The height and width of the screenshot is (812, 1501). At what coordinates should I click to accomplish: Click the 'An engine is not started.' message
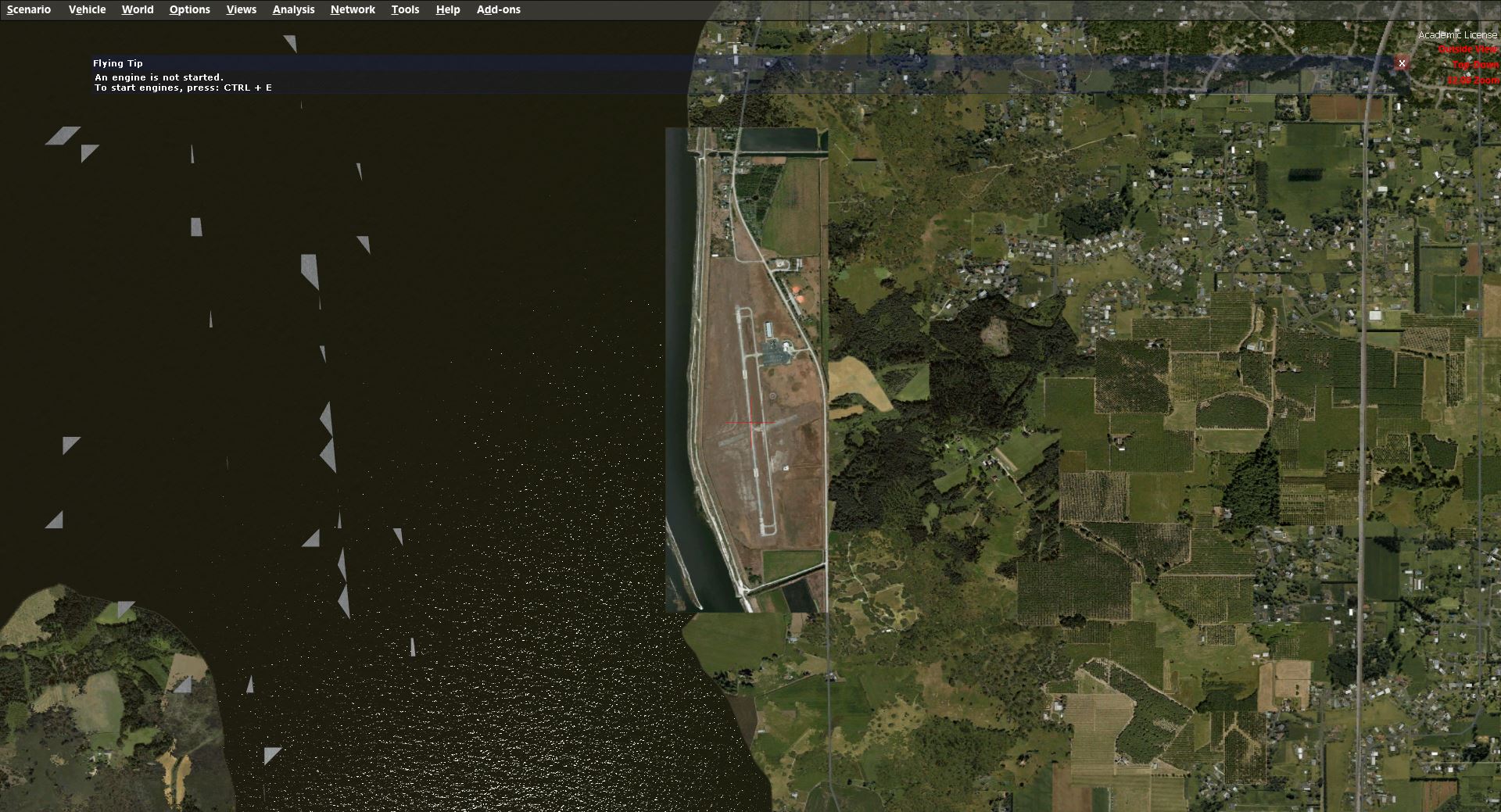point(159,77)
